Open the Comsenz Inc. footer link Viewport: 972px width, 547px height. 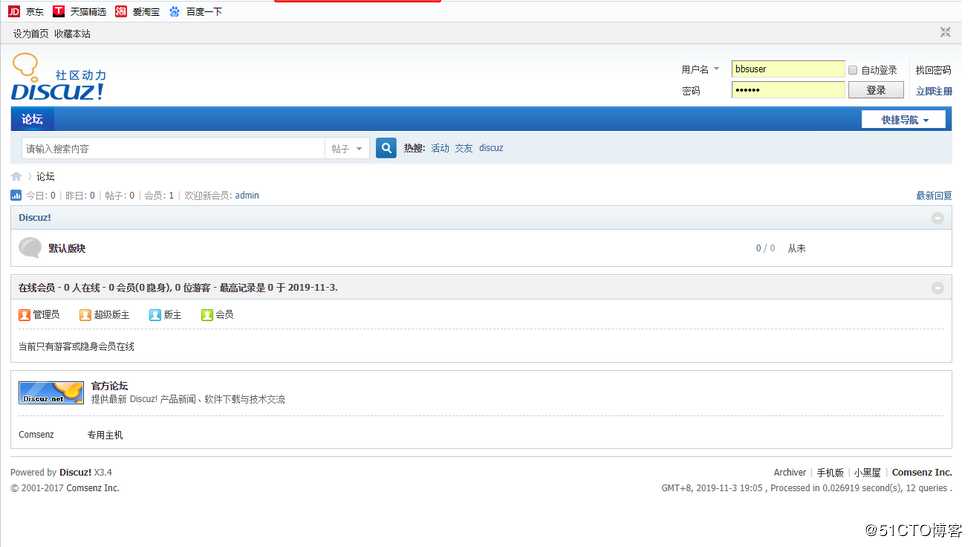coord(922,473)
